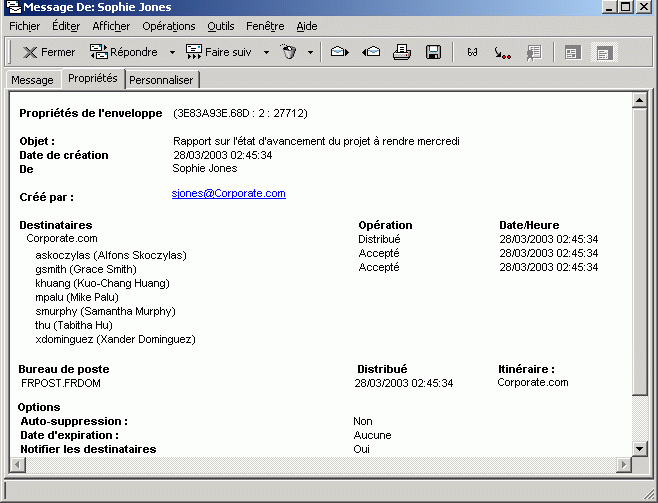Screen dimensions: 658x503
Task: Click recipient thu (Tabitha Hu)
Action: click(x=74, y=325)
